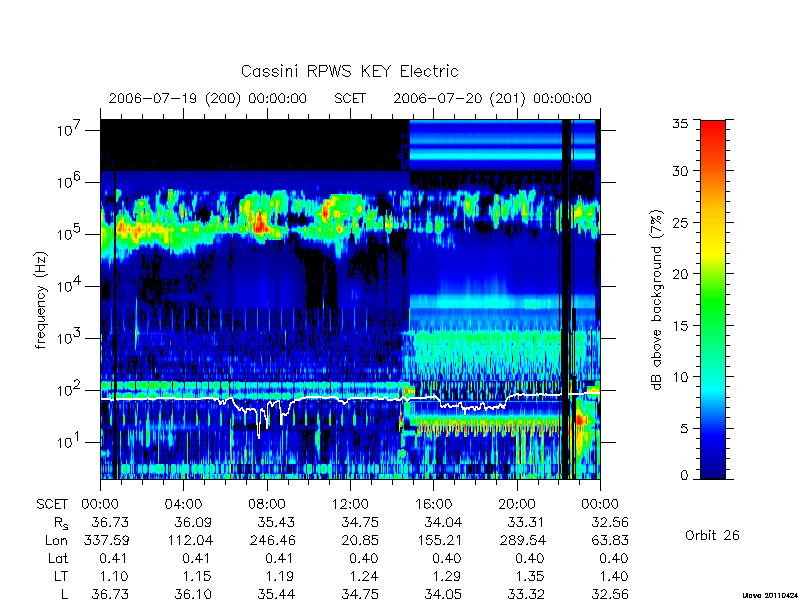The image size is (800, 600).
Task: Click the 10^3 frequency tick label
Action: (x=70, y=338)
